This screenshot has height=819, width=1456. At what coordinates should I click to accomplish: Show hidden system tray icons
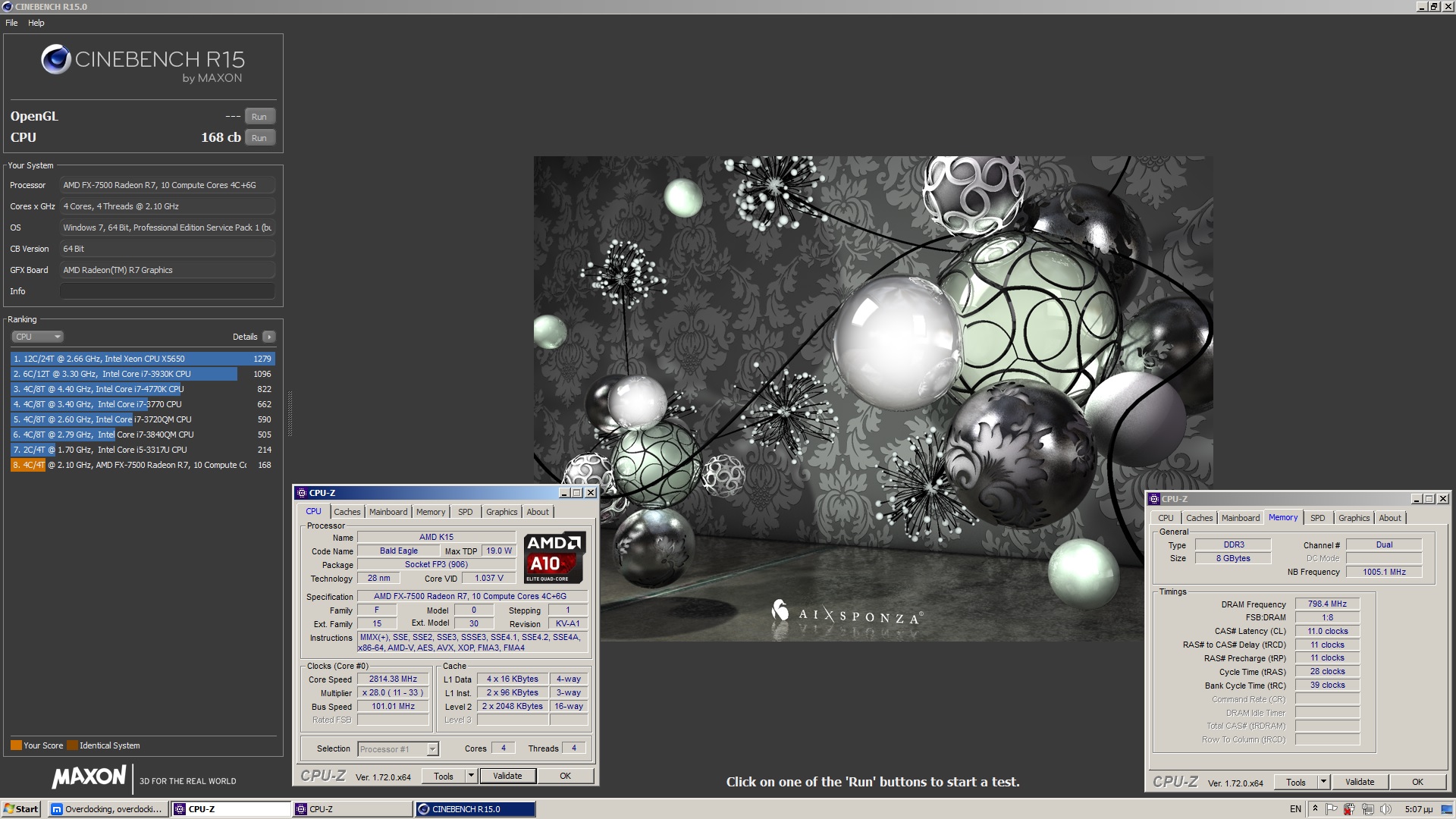pos(1315,808)
